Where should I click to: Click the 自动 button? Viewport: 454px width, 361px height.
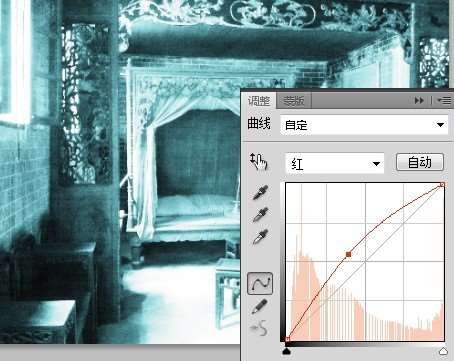tap(420, 162)
